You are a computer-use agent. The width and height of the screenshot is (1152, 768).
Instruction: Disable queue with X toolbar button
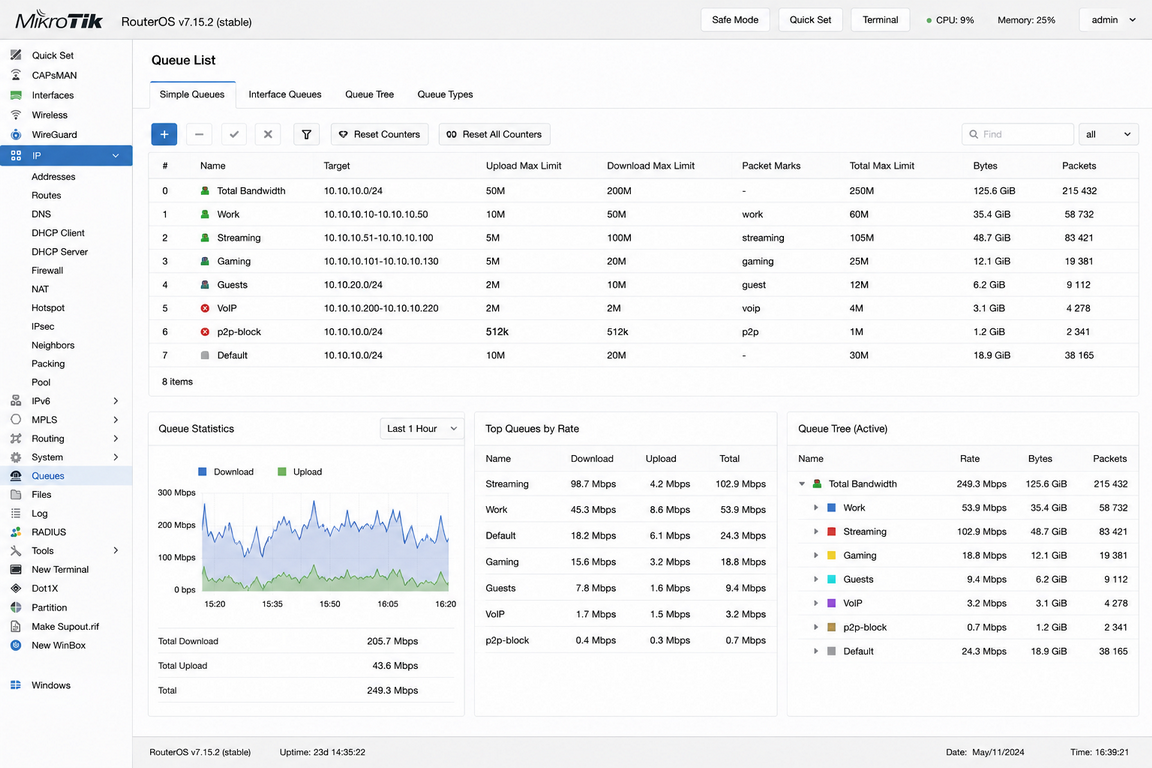click(x=267, y=134)
